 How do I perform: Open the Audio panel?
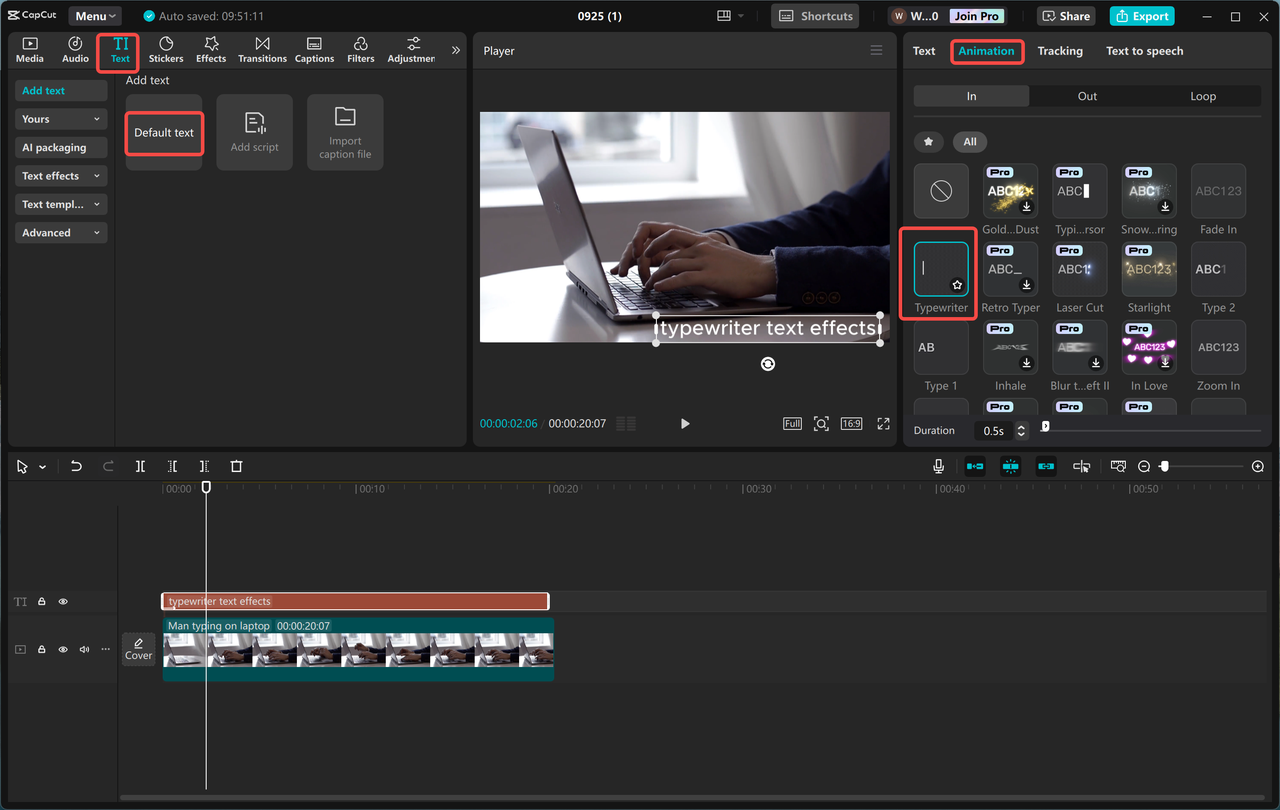tap(74, 49)
